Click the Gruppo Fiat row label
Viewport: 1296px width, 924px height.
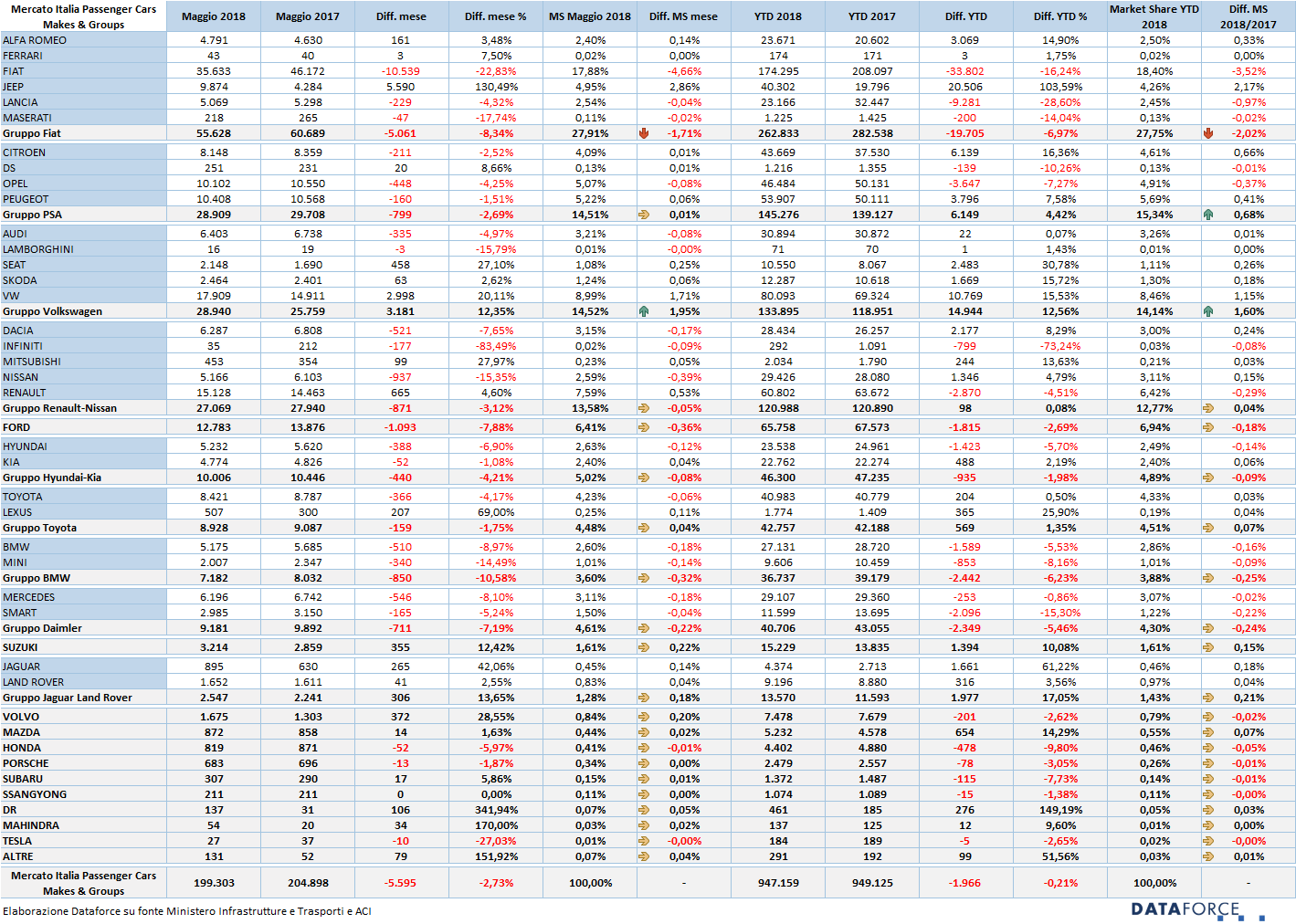coord(32,133)
